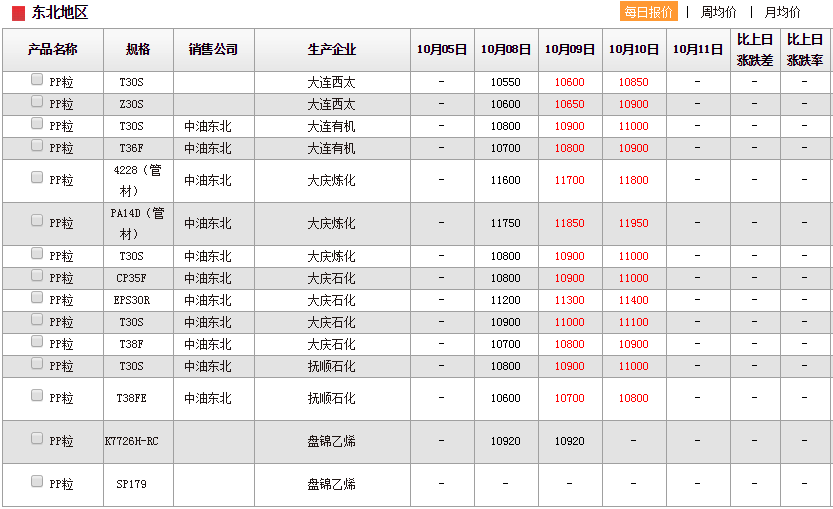
Task: Select red price 10650 in Z30S row
Action: [x=570, y=104]
